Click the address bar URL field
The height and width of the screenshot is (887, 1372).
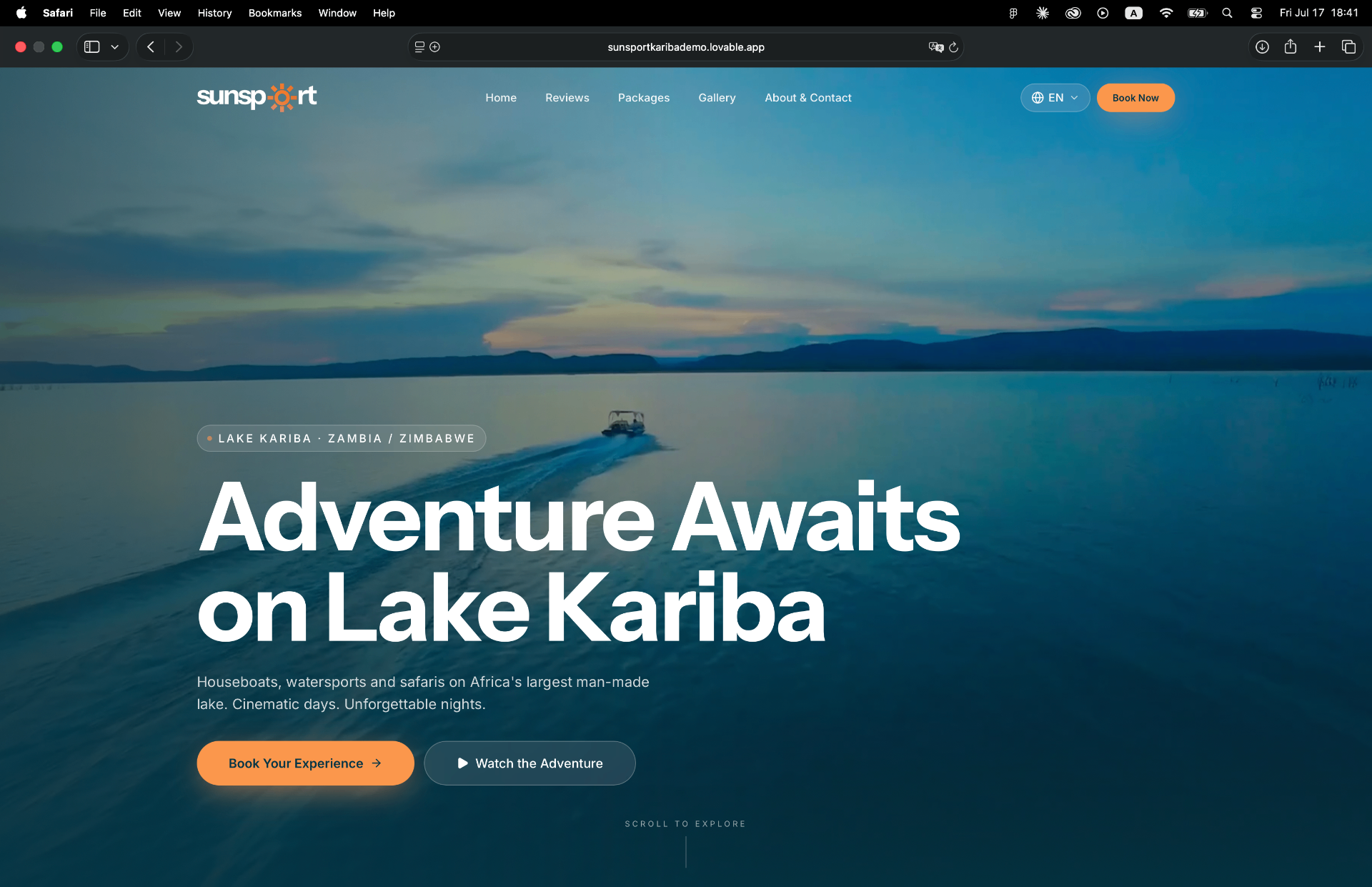686,47
